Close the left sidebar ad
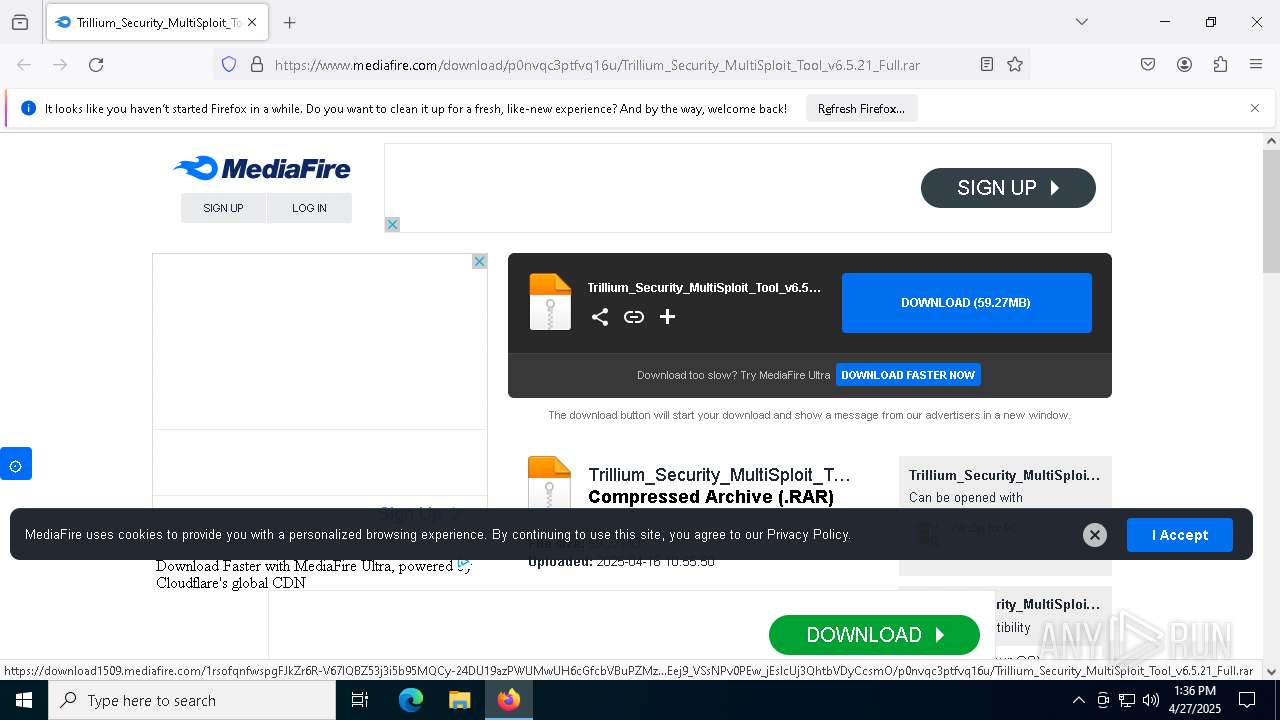Viewport: 1280px width, 720px height. [480, 261]
